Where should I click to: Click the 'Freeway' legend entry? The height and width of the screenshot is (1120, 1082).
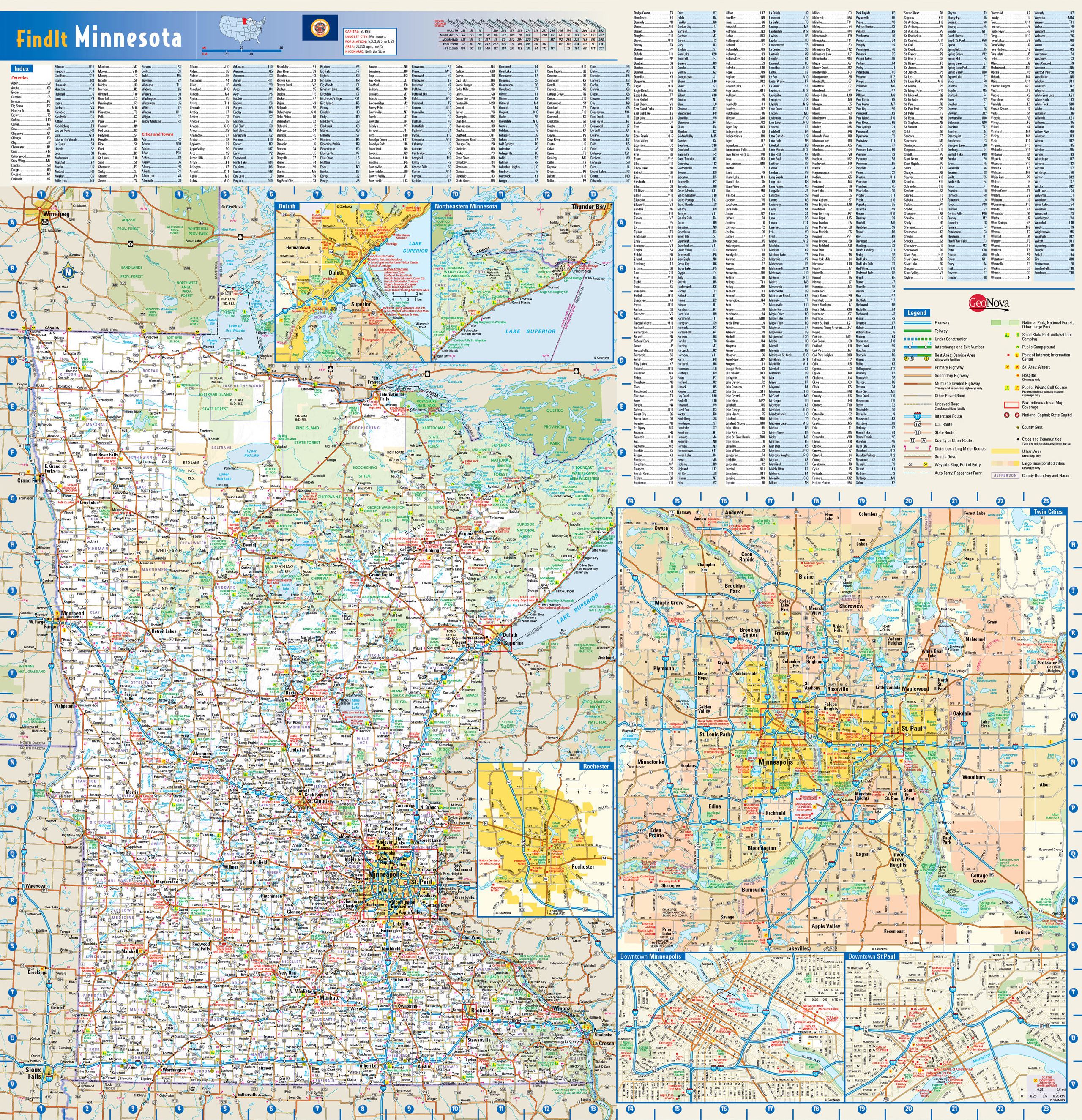tap(943, 323)
